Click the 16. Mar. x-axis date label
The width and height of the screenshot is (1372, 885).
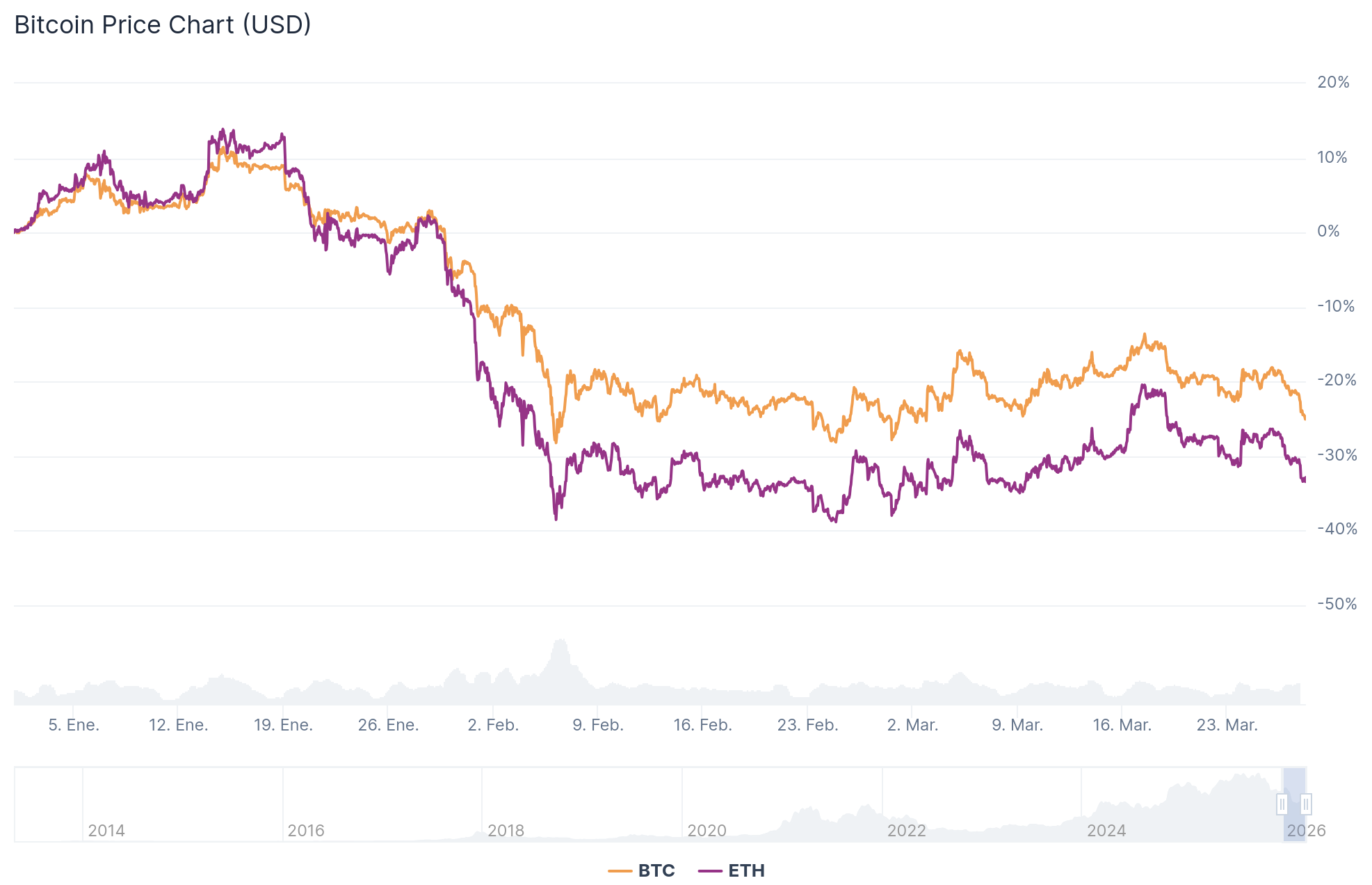pos(1122,725)
